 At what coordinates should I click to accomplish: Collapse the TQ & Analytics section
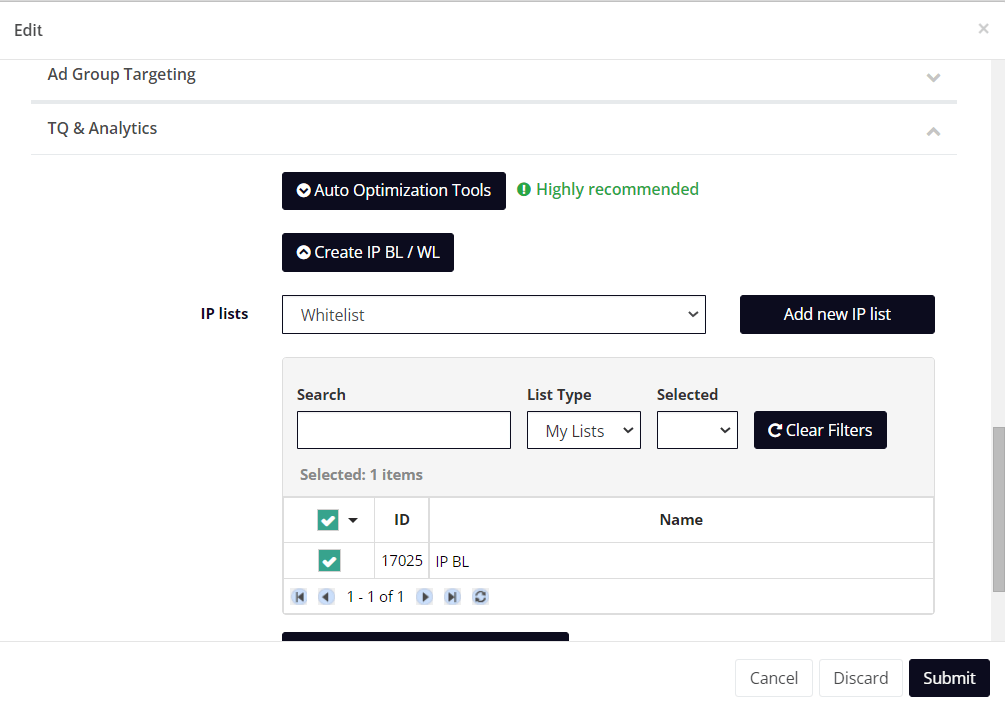click(933, 131)
